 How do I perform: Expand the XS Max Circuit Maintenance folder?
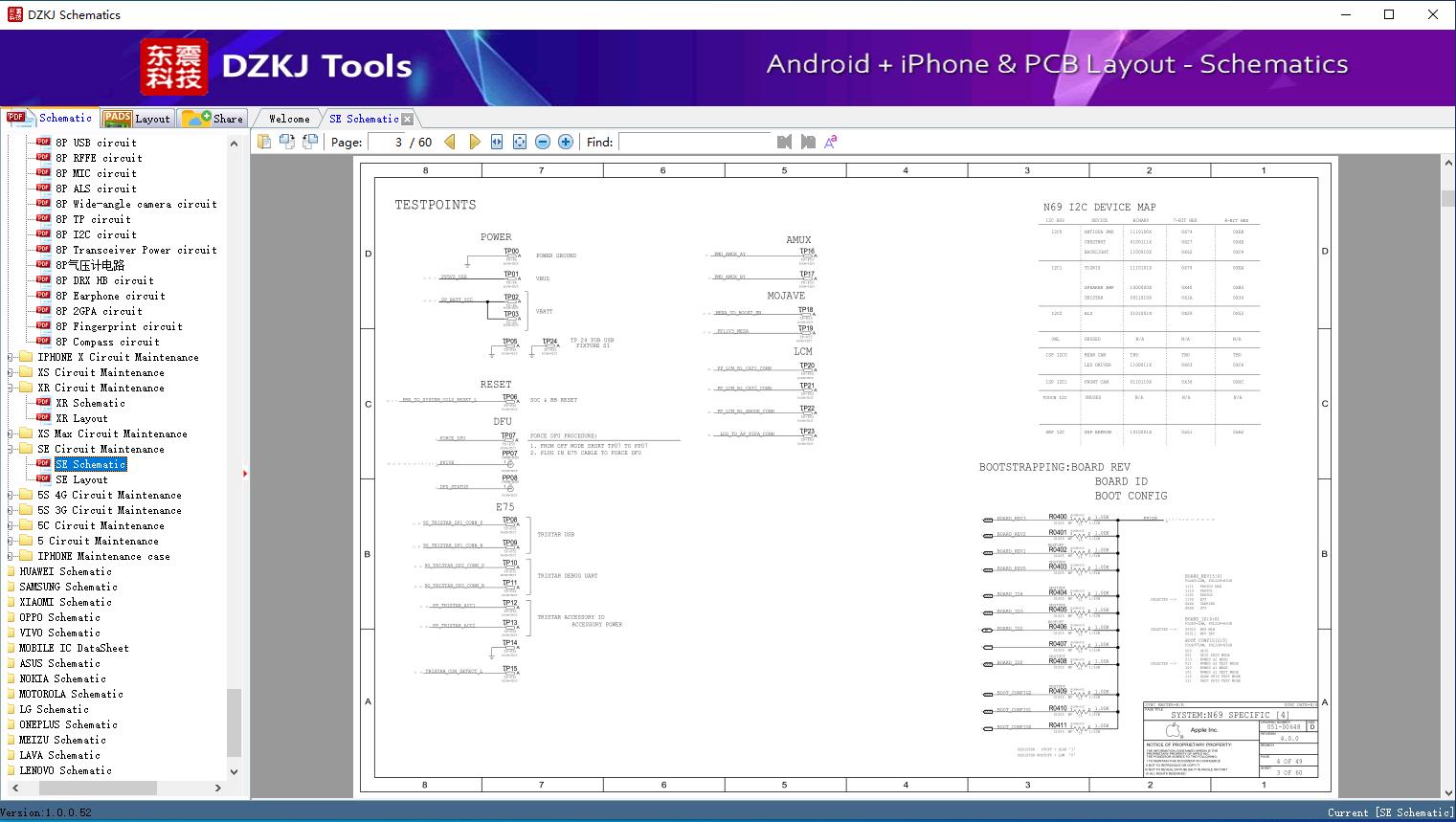click(x=11, y=433)
